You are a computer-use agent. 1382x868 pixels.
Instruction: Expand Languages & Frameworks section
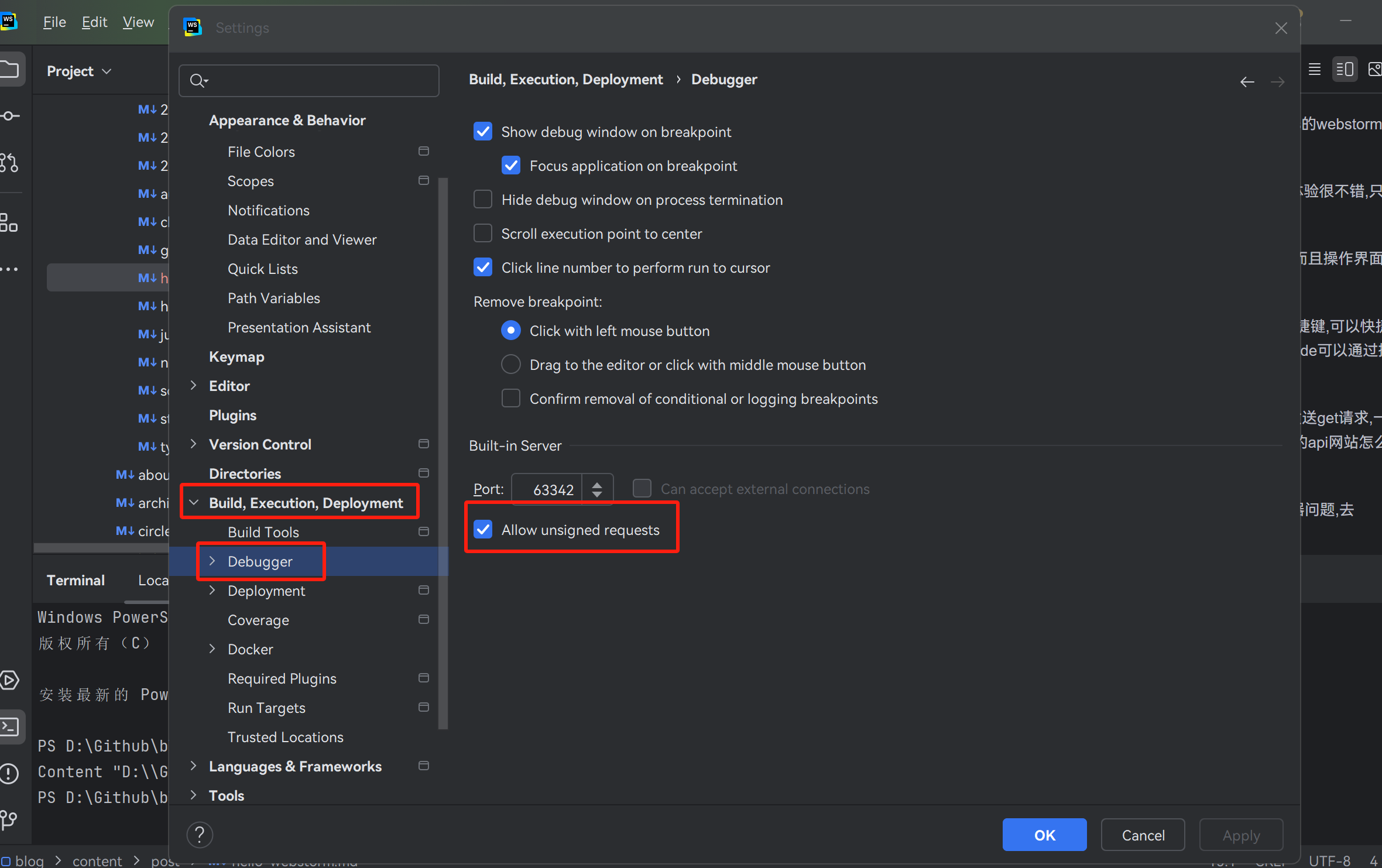pyautogui.click(x=194, y=766)
